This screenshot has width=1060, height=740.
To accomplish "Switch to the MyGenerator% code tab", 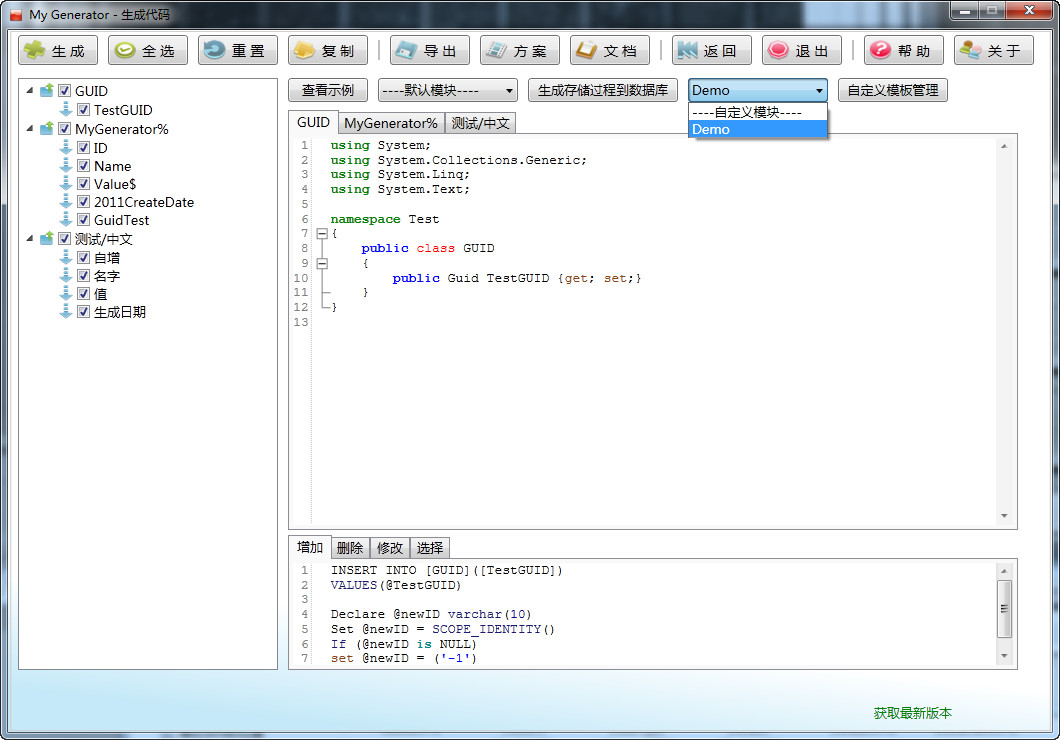I will tap(391, 124).
